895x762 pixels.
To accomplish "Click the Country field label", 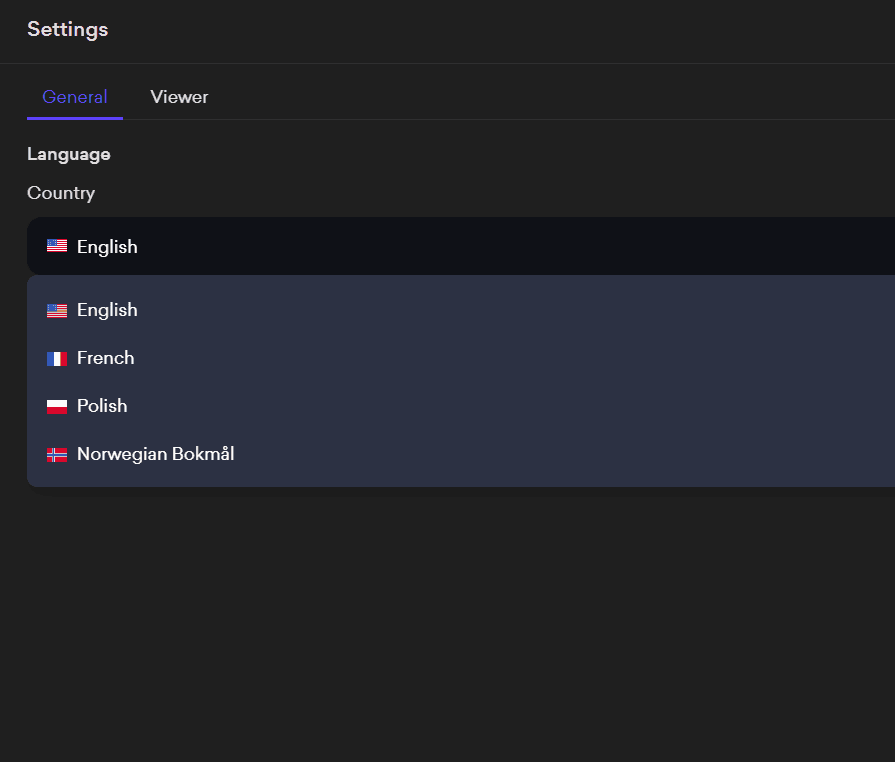I will click(x=61, y=193).
